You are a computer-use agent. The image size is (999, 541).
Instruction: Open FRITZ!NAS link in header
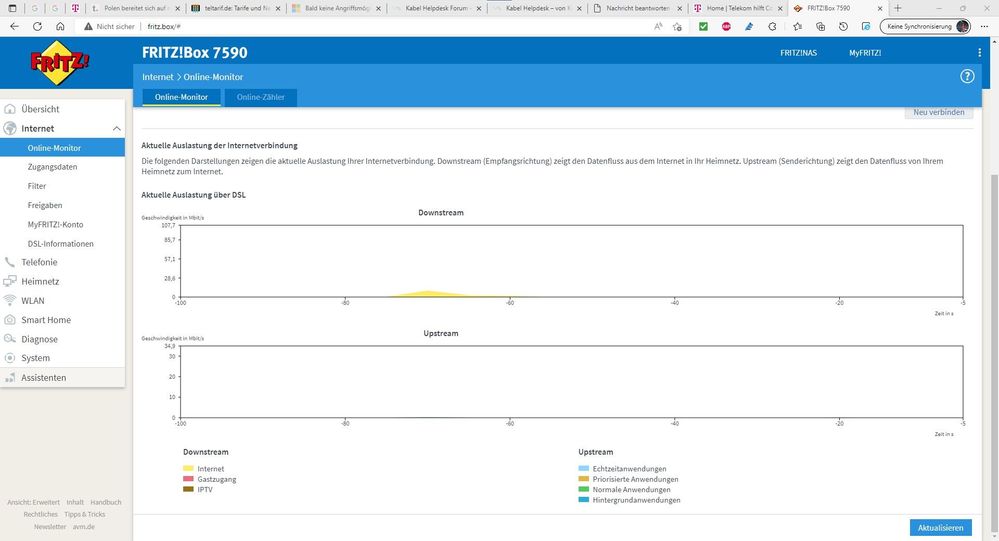[x=798, y=53]
